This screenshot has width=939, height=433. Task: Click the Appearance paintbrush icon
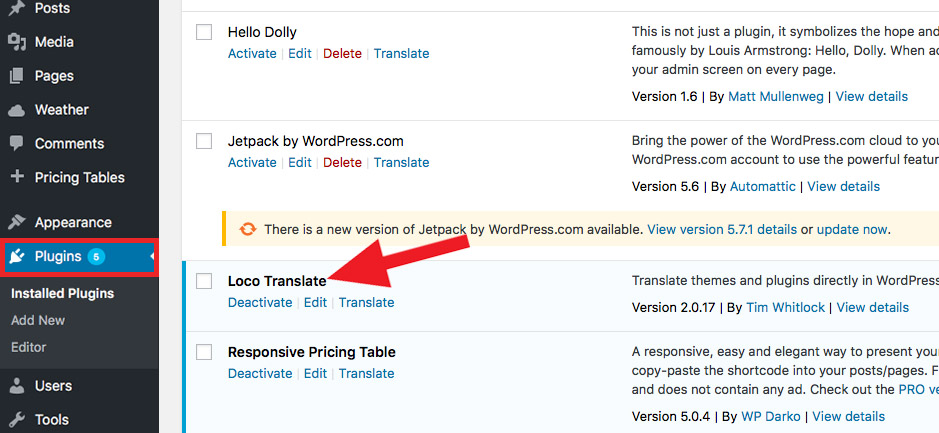click(17, 222)
